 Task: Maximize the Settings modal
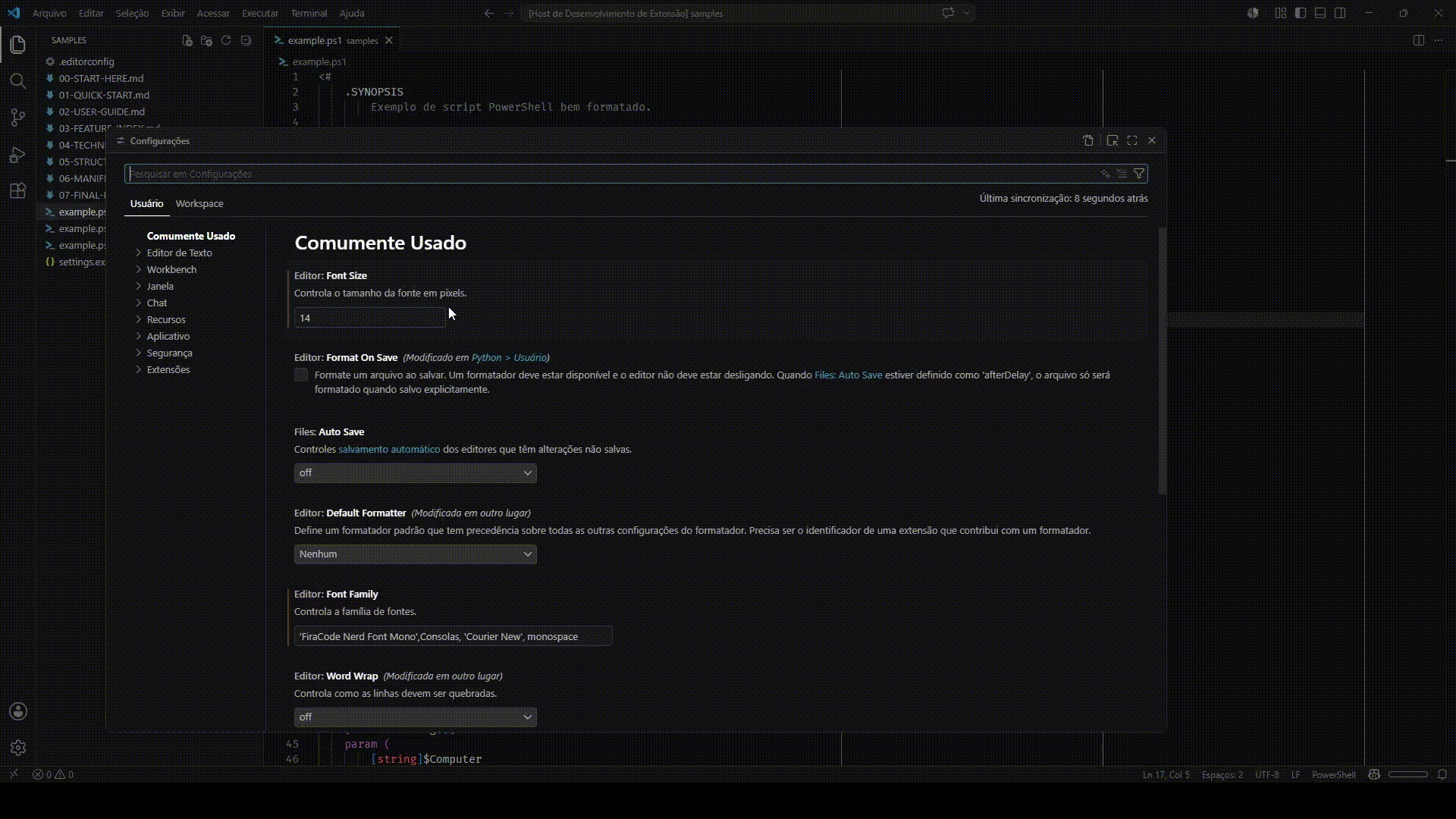[1132, 140]
